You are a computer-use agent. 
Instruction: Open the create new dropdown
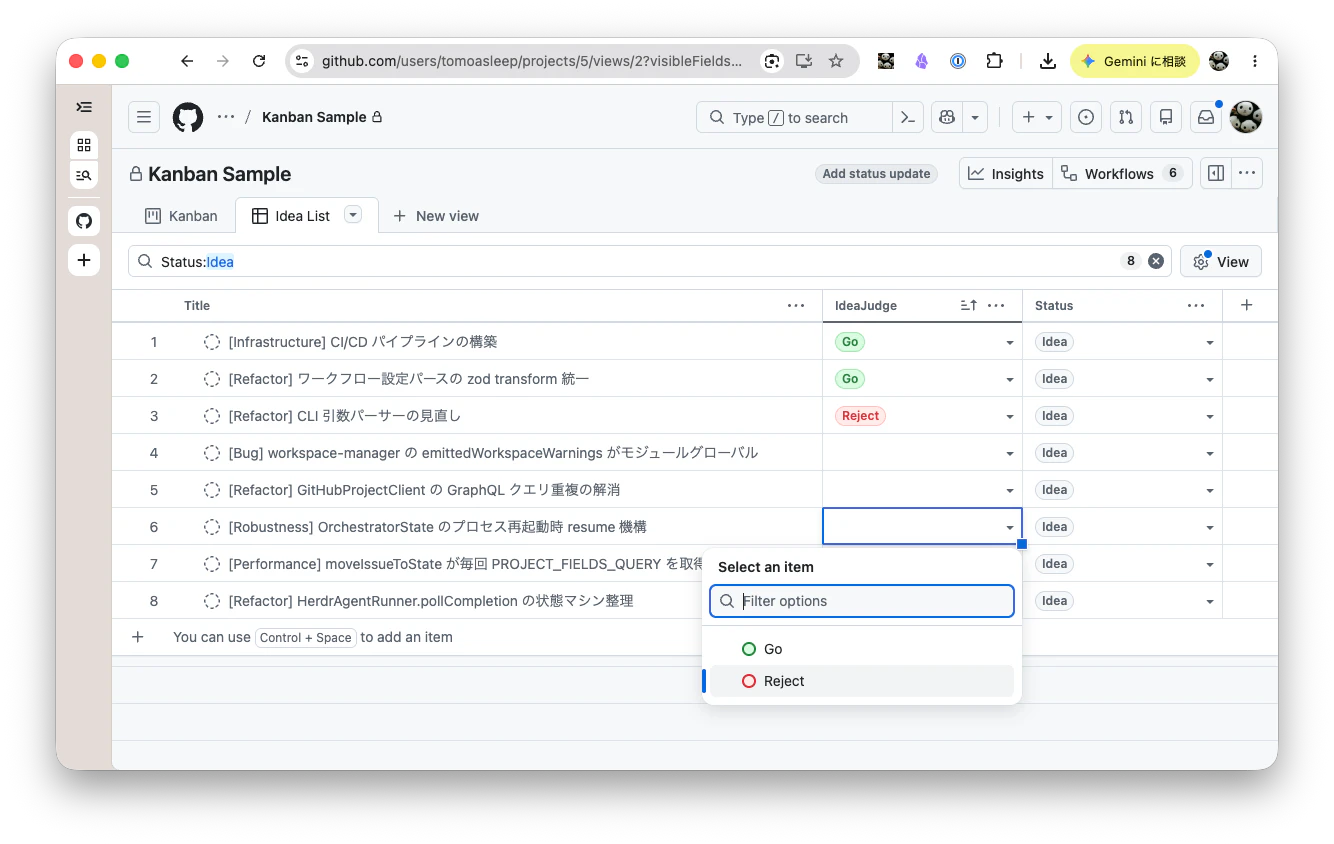click(1036, 117)
